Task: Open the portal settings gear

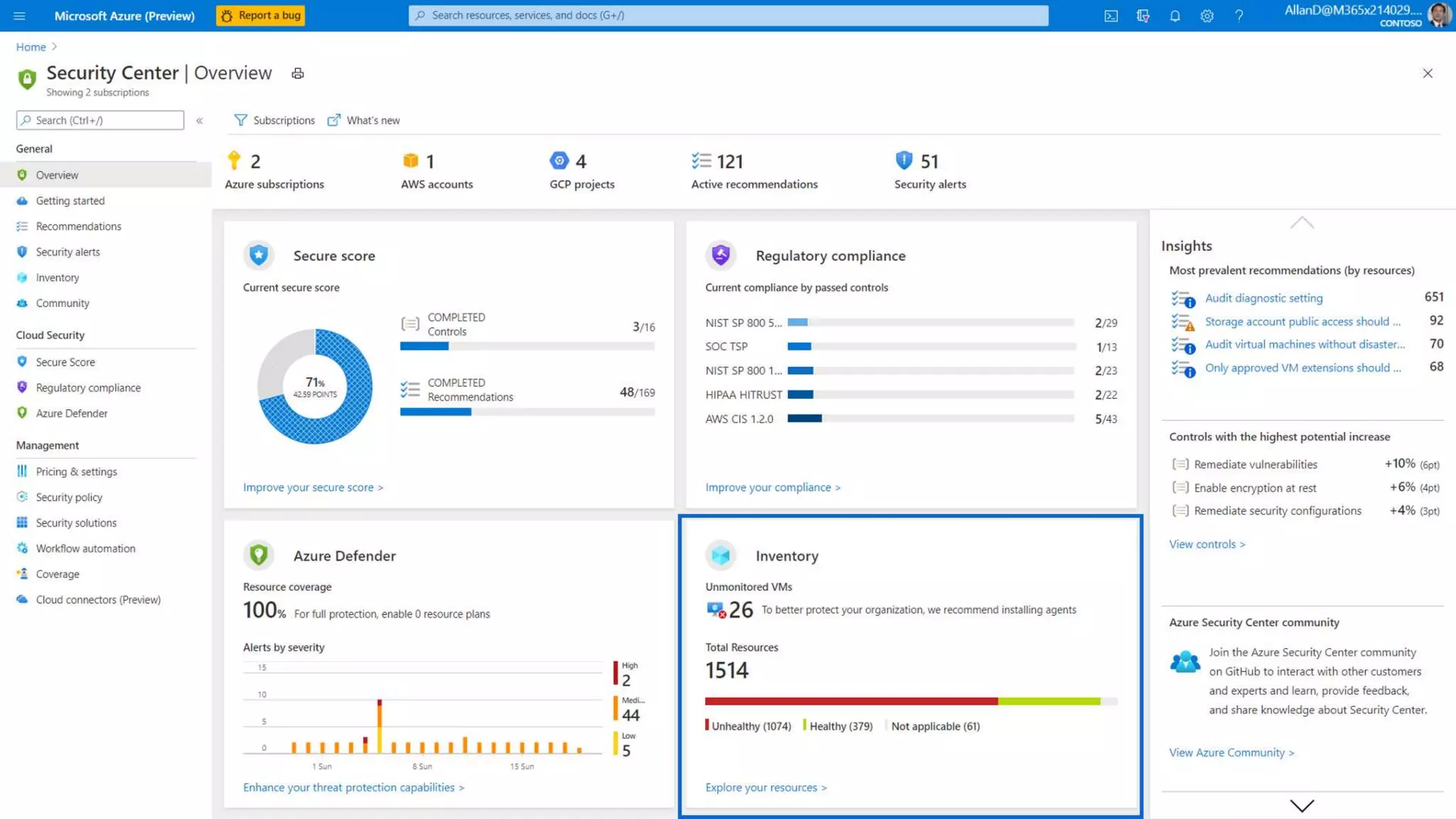Action: (x=1206, y=16)
